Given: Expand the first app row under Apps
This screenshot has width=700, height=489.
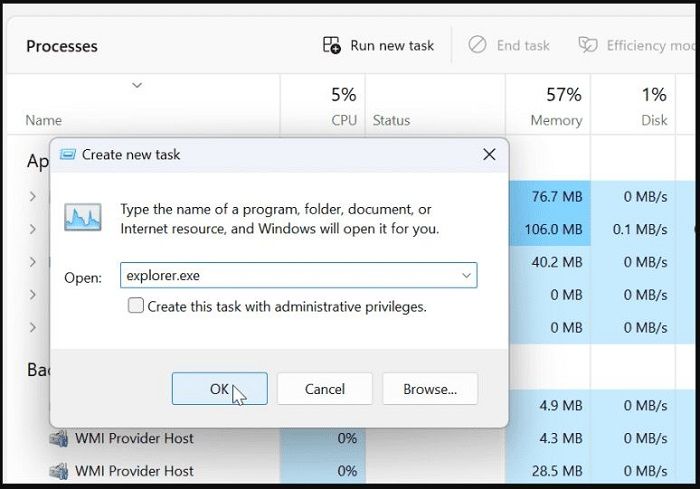Looking at the screenshot, I should point(33,197).
